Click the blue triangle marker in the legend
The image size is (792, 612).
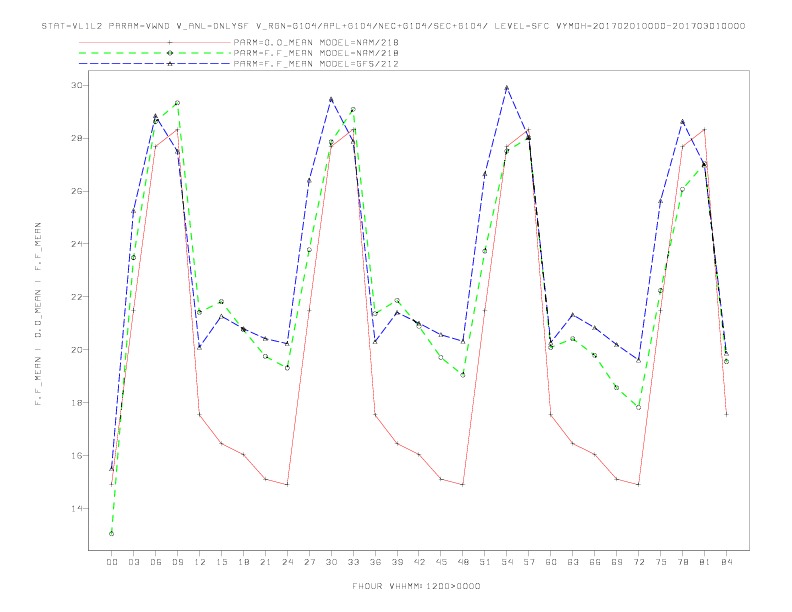[170, 64]
